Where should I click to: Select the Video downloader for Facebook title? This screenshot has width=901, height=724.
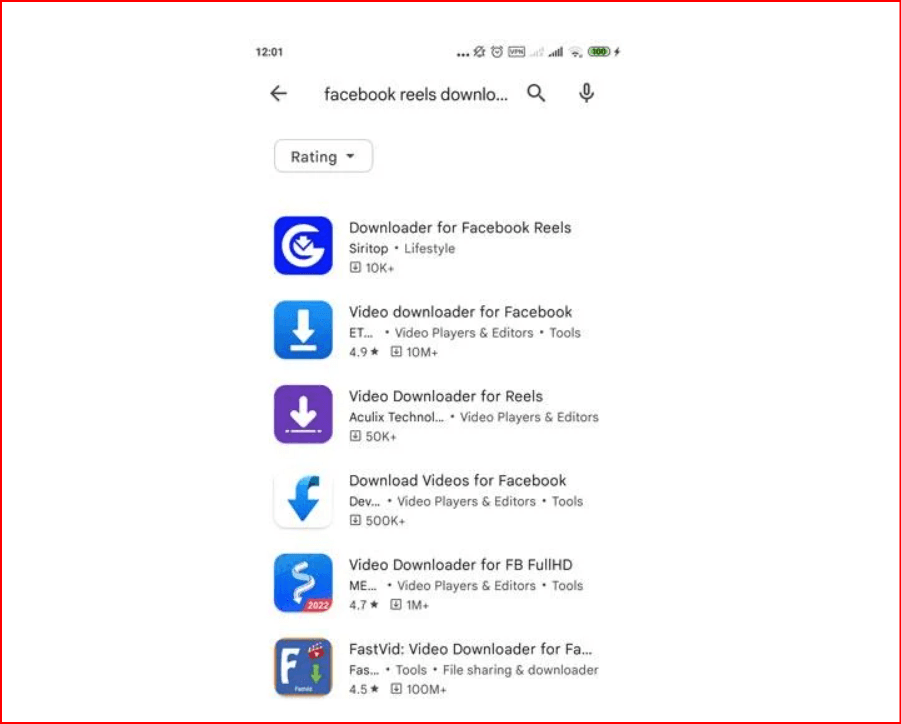click(460, 312)
